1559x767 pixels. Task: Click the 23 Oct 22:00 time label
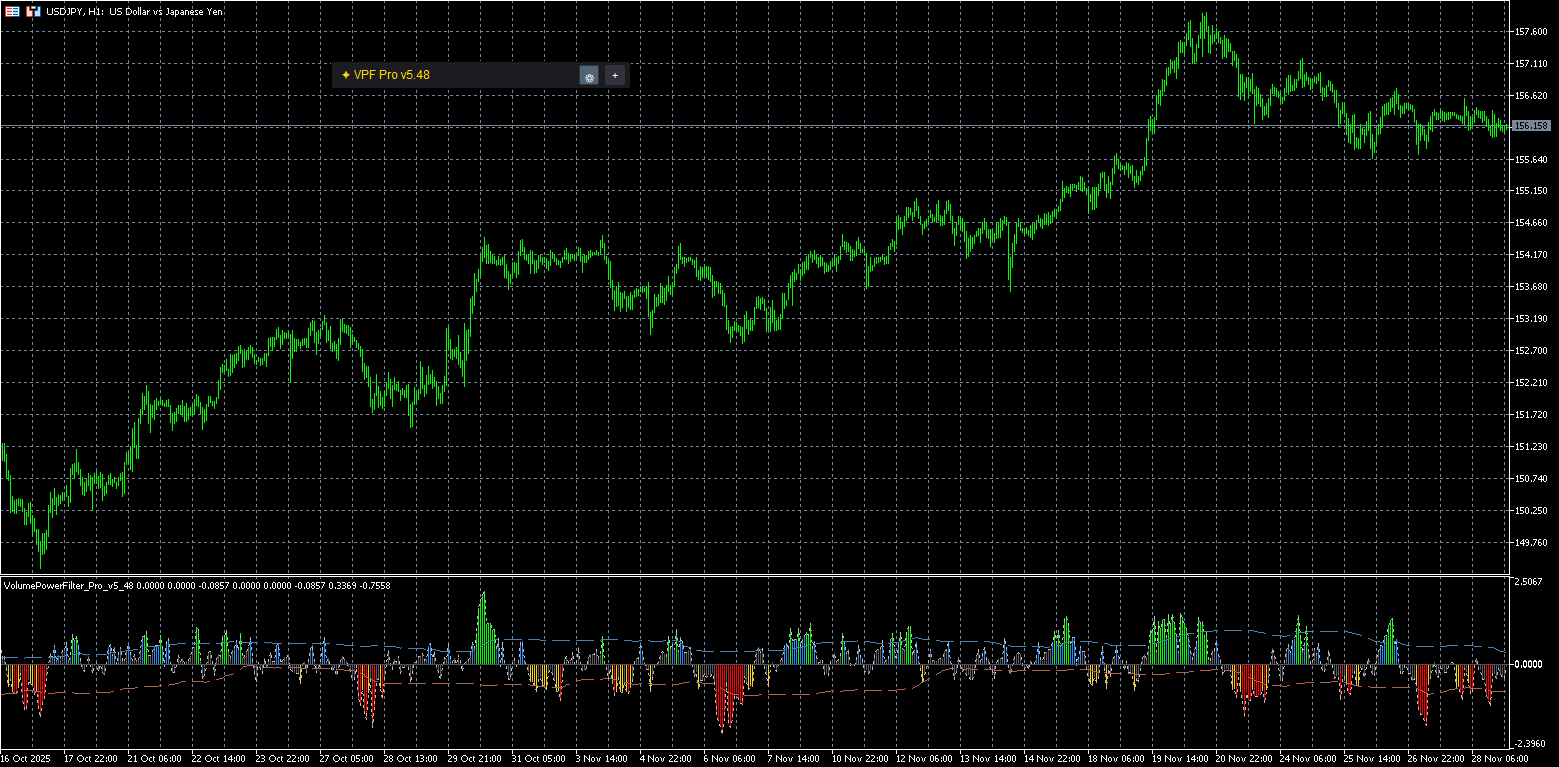pyautogui.click(x=281, y=759)
